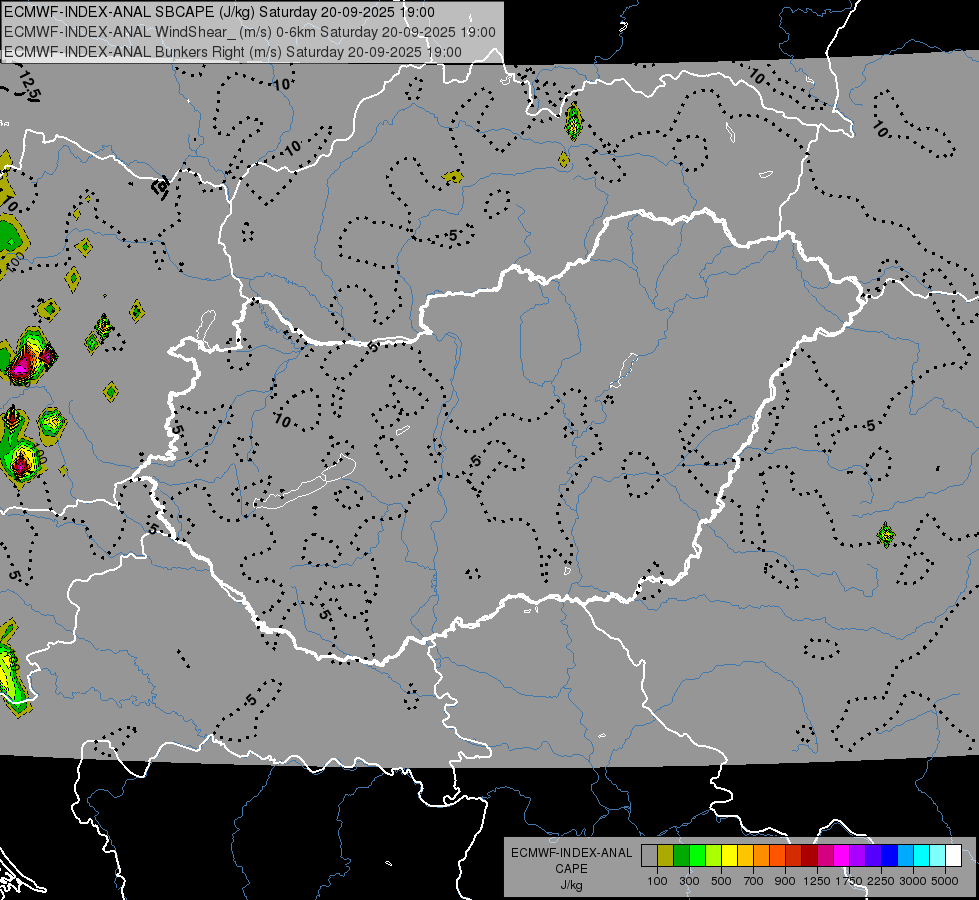This screenshot has height=900, width=979.
Task: Click the CAPE label in legend
Action: (571, 869)
